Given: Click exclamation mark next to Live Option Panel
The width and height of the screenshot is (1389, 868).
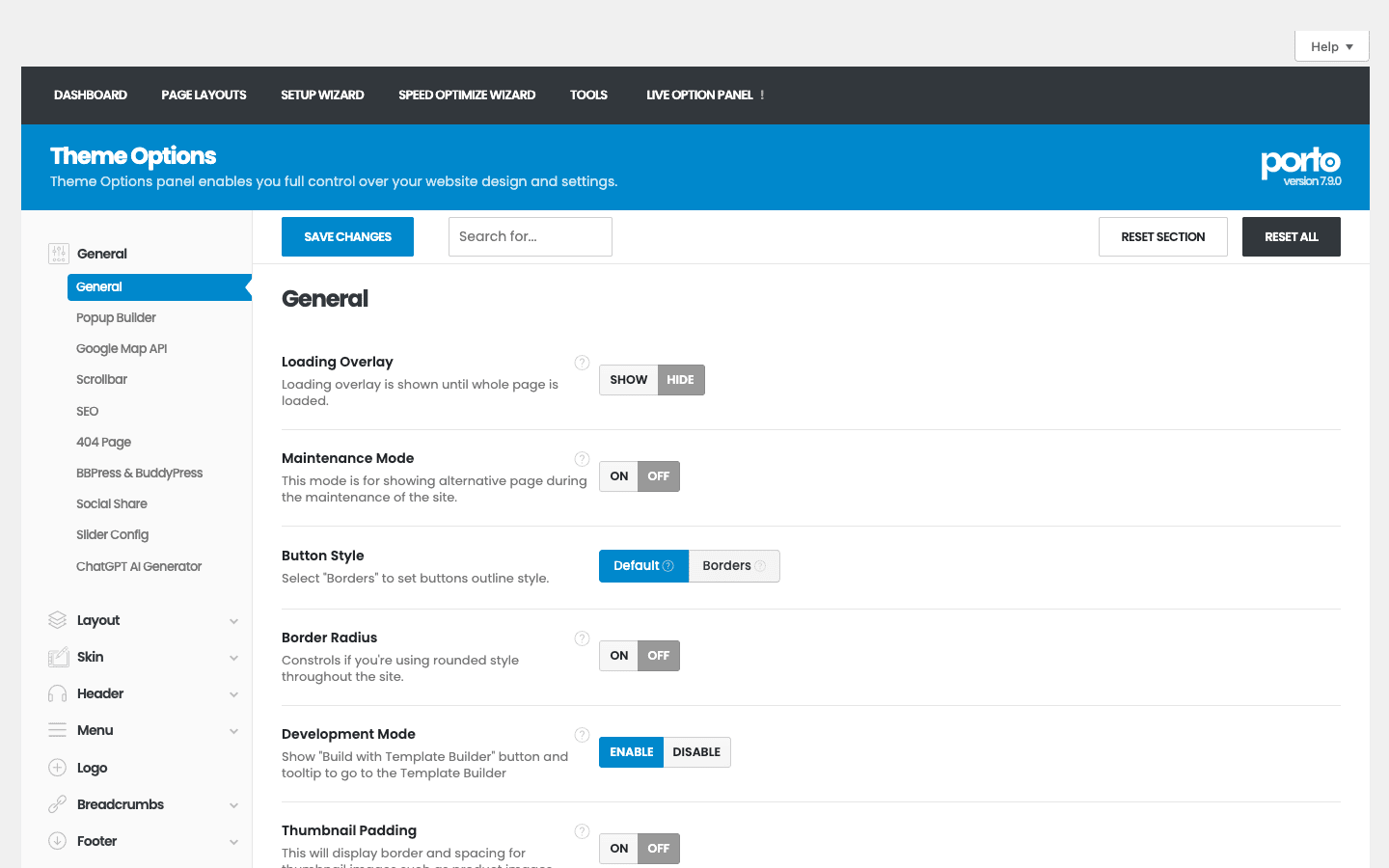Looking at the screenshot, I should [762, 95].
